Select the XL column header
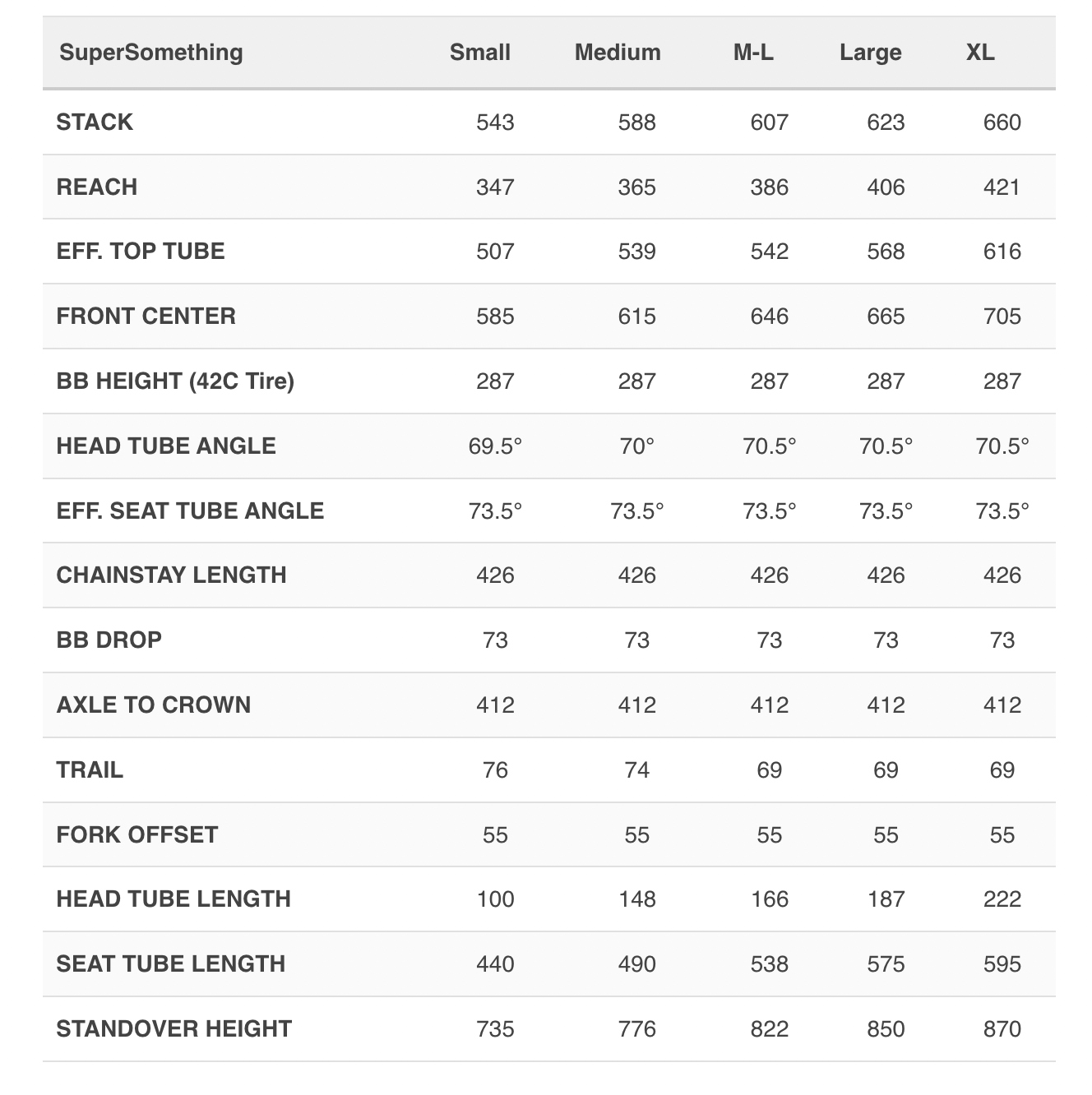Viewport: 1092px width, 1095px height. tap(980, 53)
